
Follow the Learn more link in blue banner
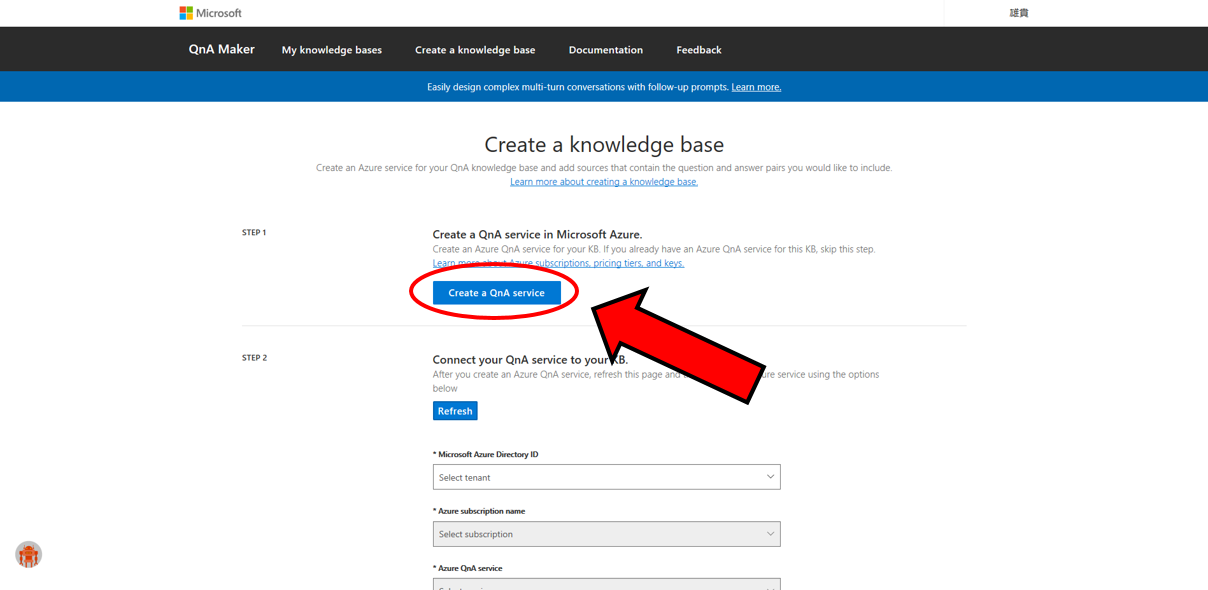(756, 87)
